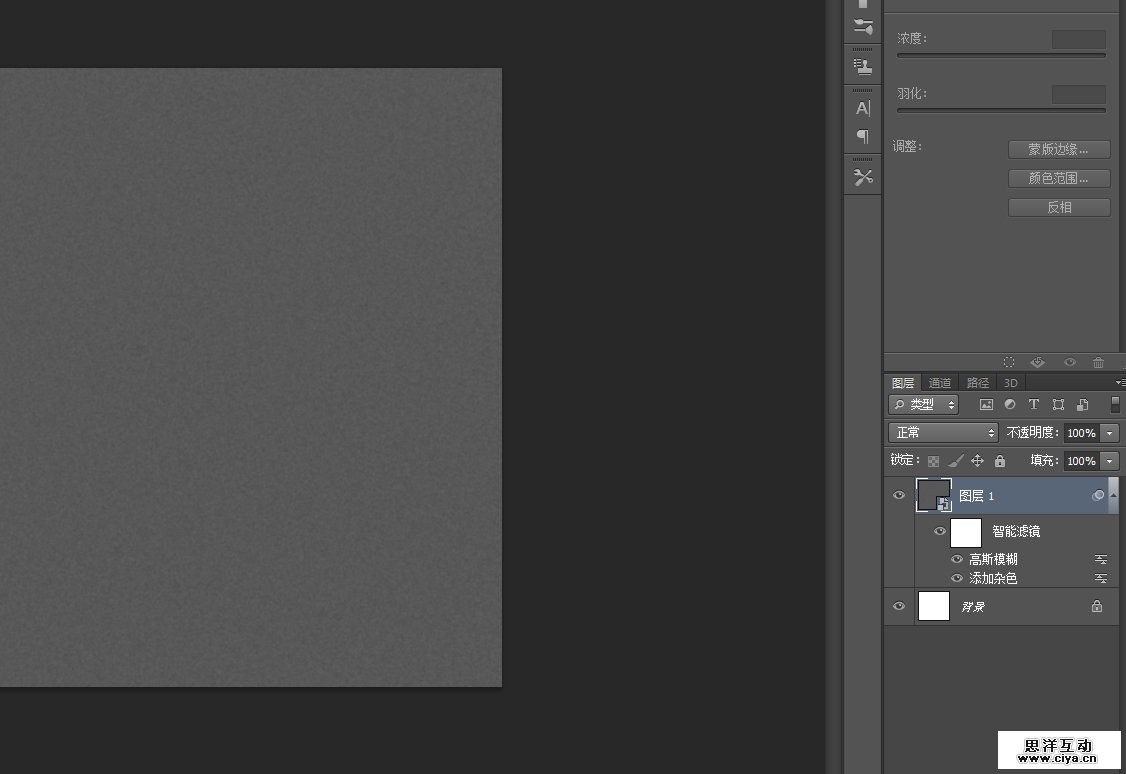The image size is (1126, 774).
Task: Switch to the 路径 tab
Action: pos(977,383)
